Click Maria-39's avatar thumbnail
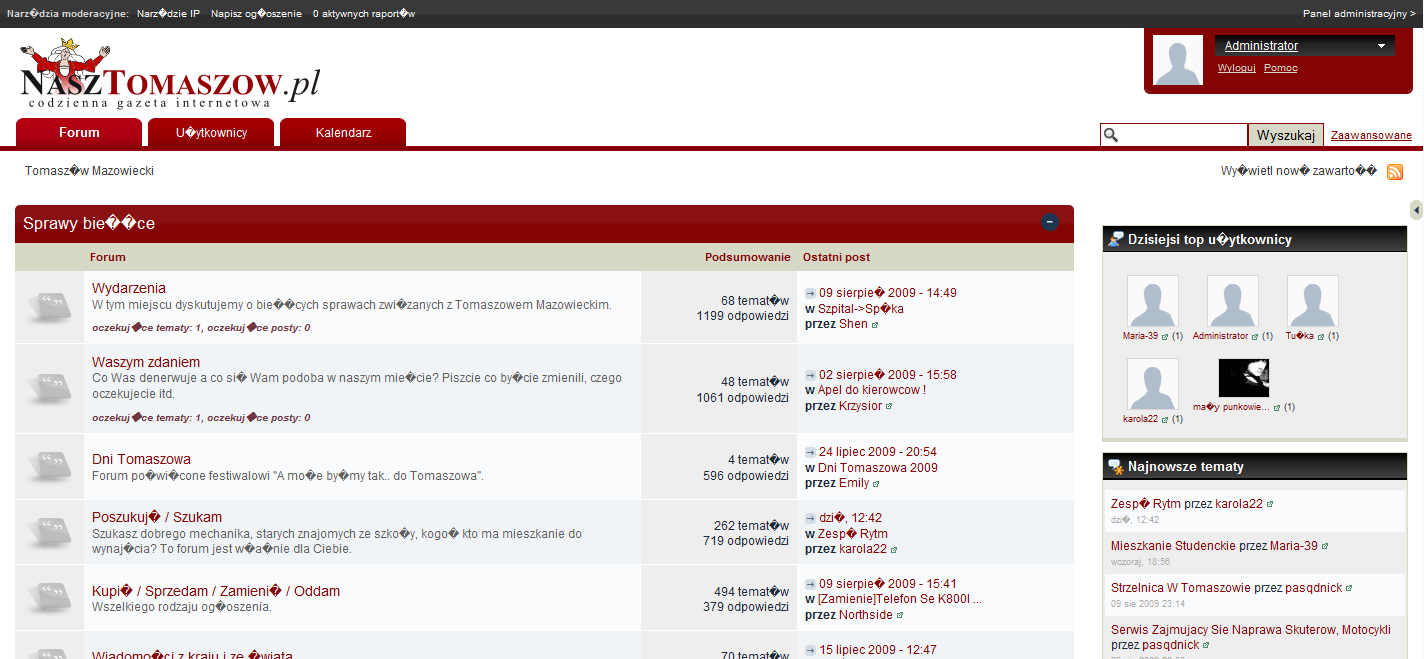 pyautogui.click(x=1152, y=301)
